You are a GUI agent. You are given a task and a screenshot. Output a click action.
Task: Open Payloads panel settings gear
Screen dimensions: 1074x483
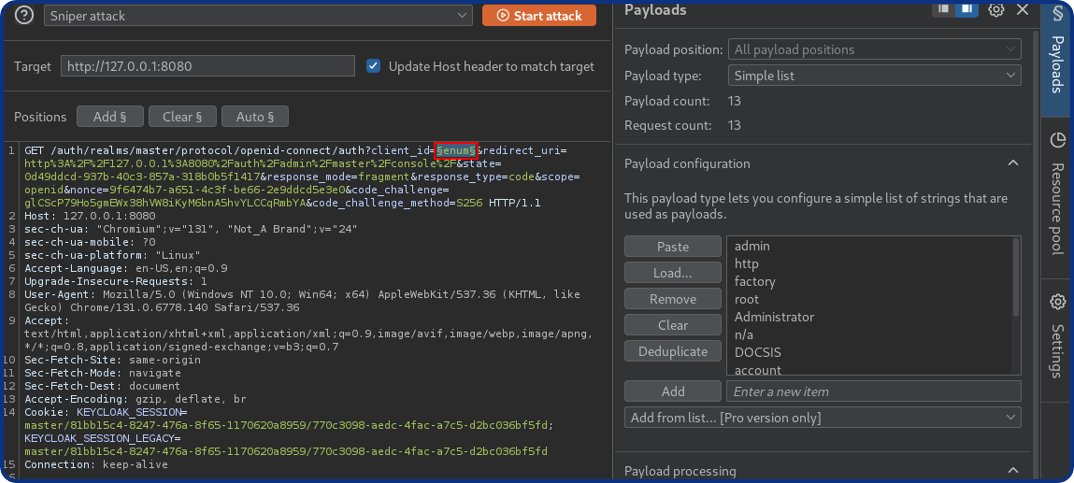996,10
